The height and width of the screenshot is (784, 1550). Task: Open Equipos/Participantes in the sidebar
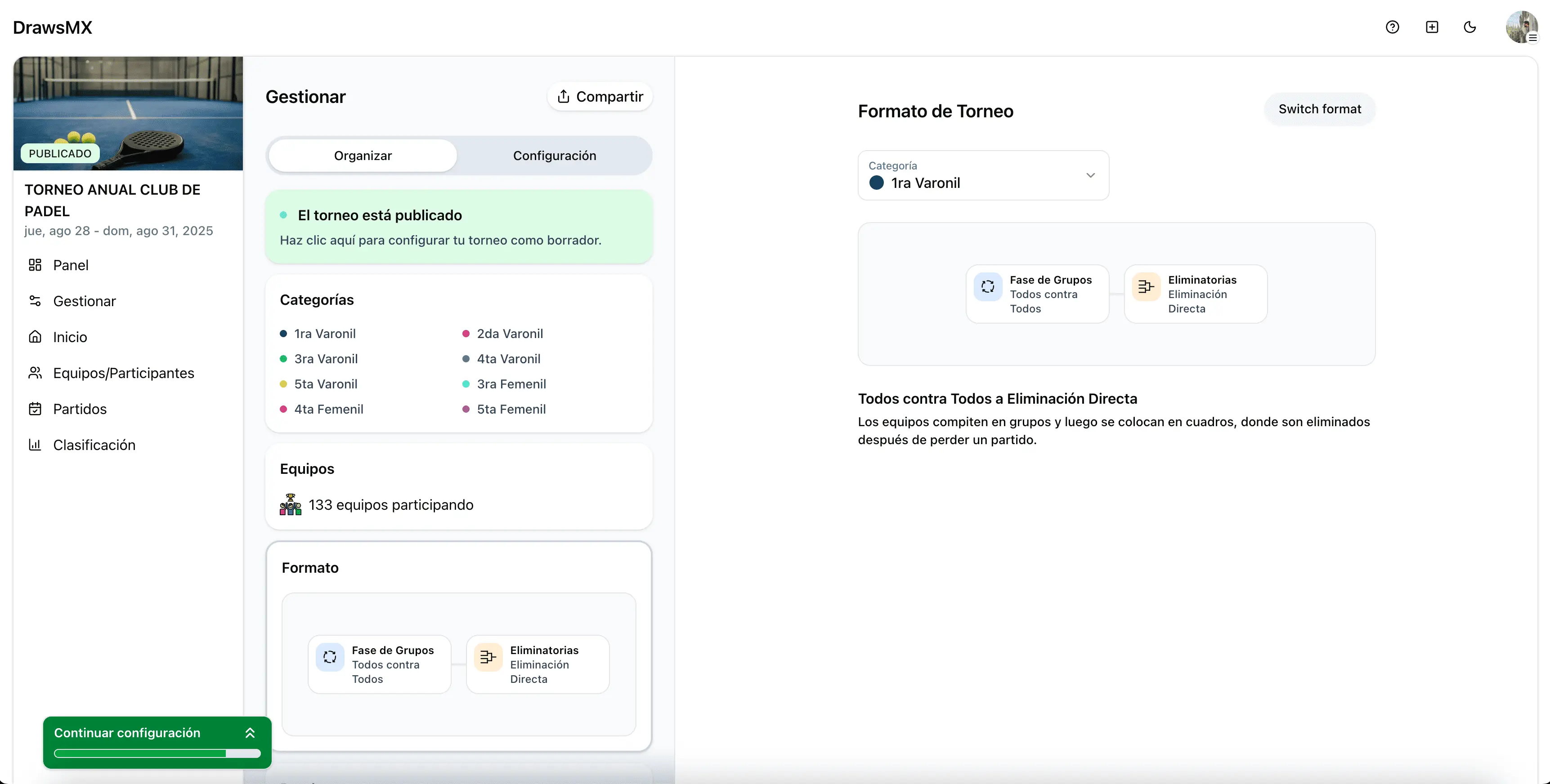123,373
